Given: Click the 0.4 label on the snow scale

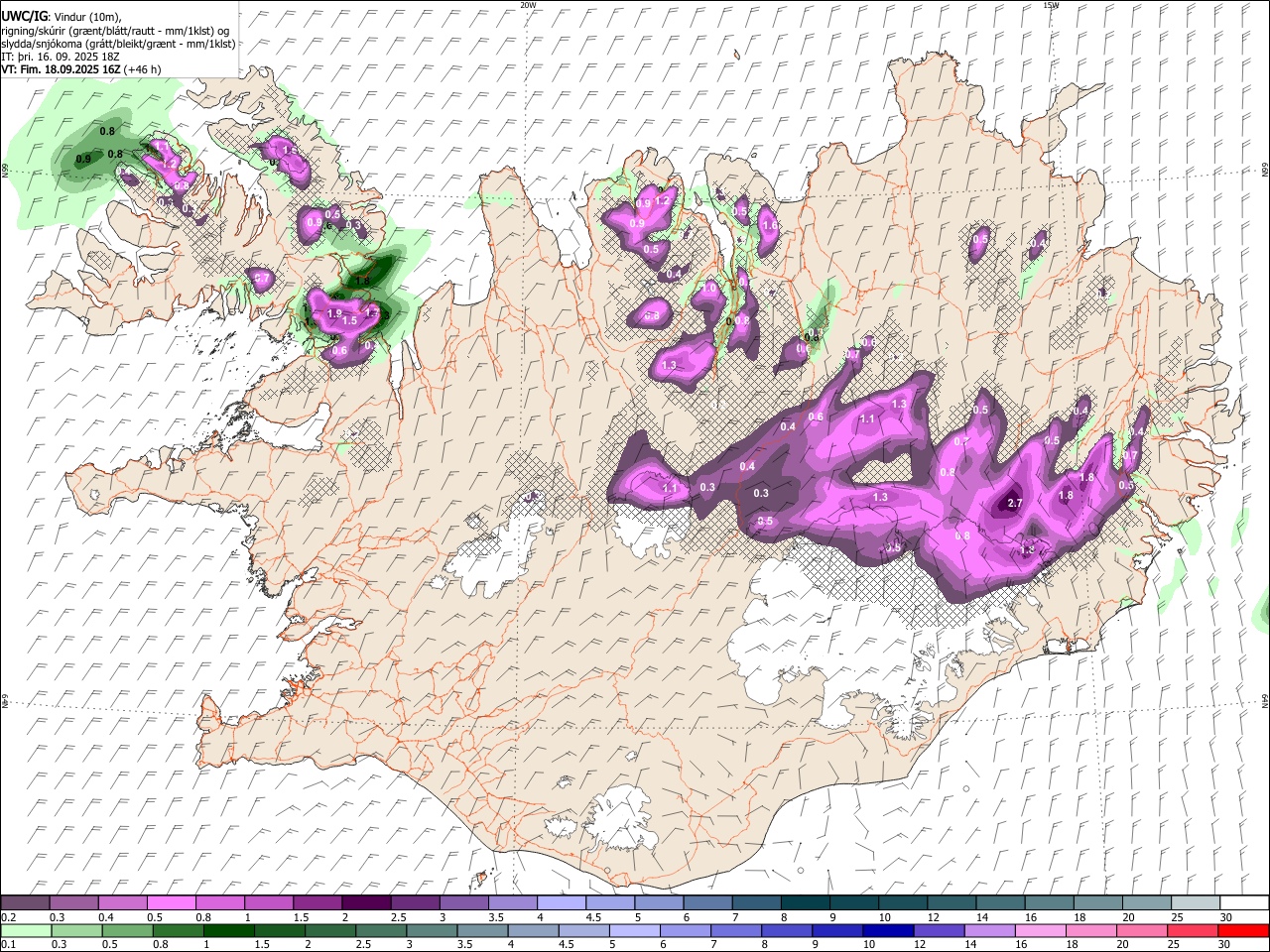Looking at the screenshot, I should 106,917.
